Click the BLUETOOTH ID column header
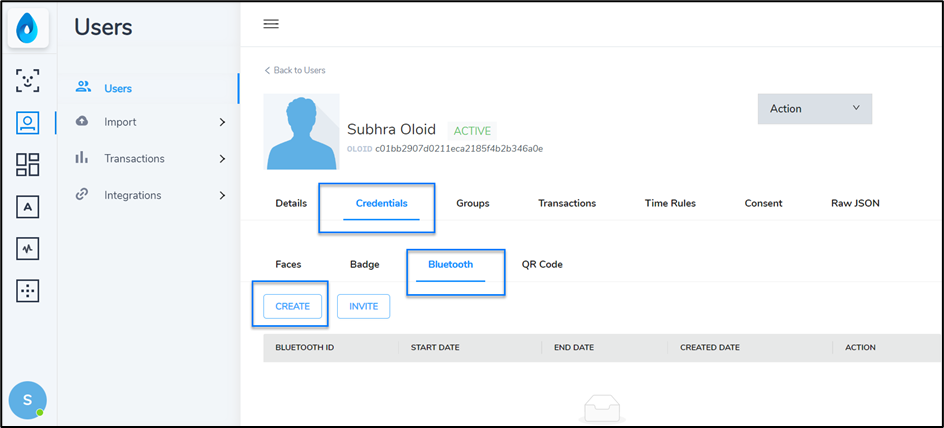944x428 pixels. coord(305,348)
